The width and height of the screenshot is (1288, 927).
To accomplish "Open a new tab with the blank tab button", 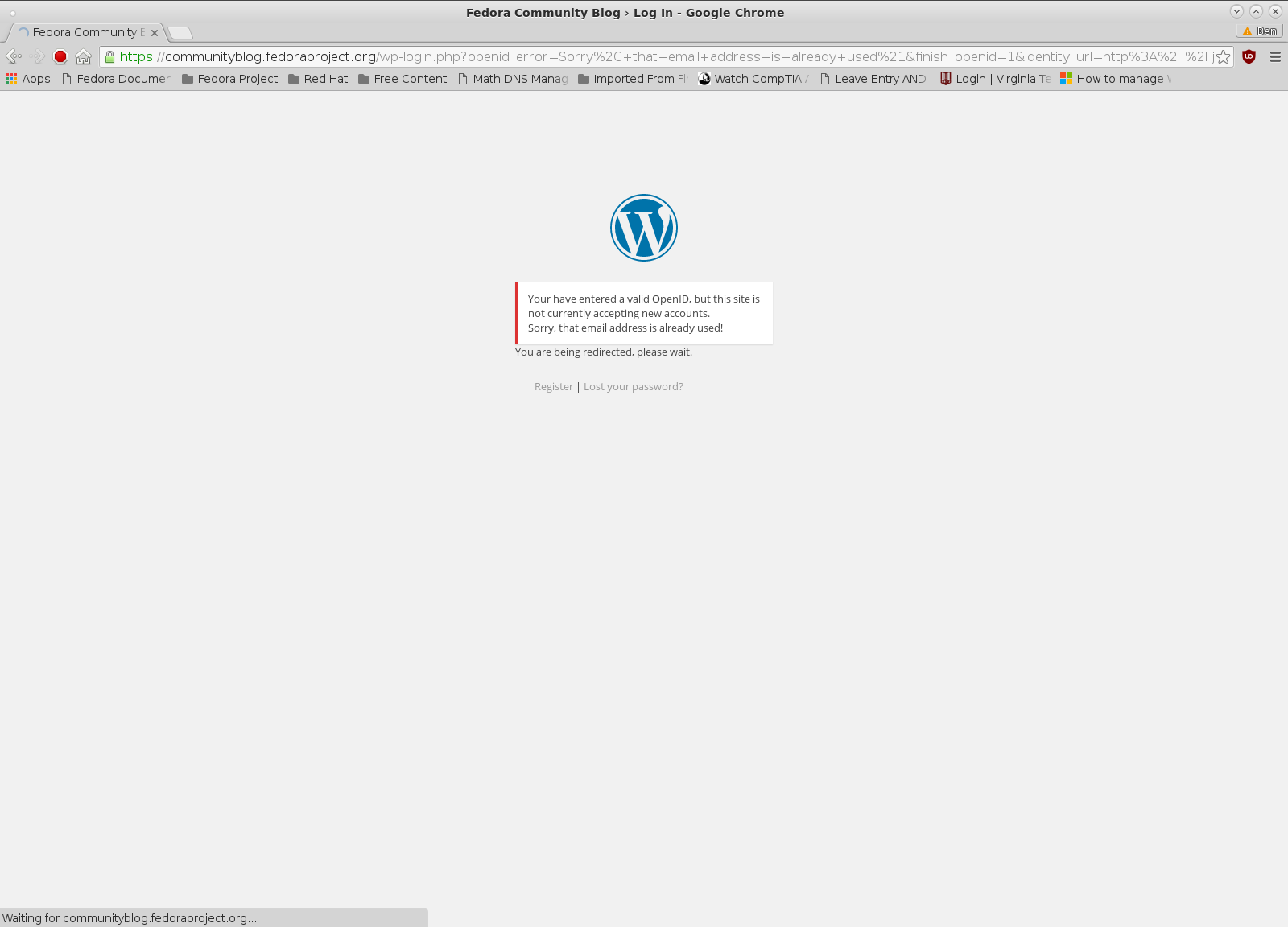I will coord(180,33).
